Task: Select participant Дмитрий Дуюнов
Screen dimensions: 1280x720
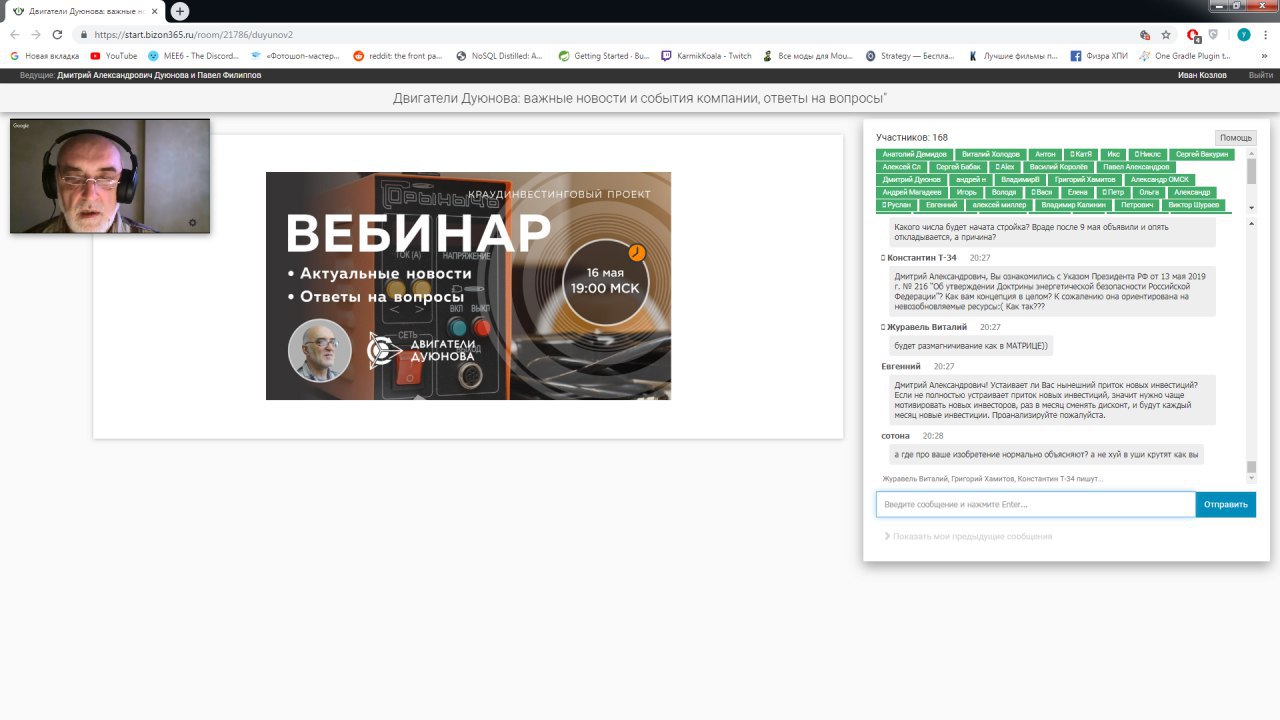Action: [x=911, y=179]
